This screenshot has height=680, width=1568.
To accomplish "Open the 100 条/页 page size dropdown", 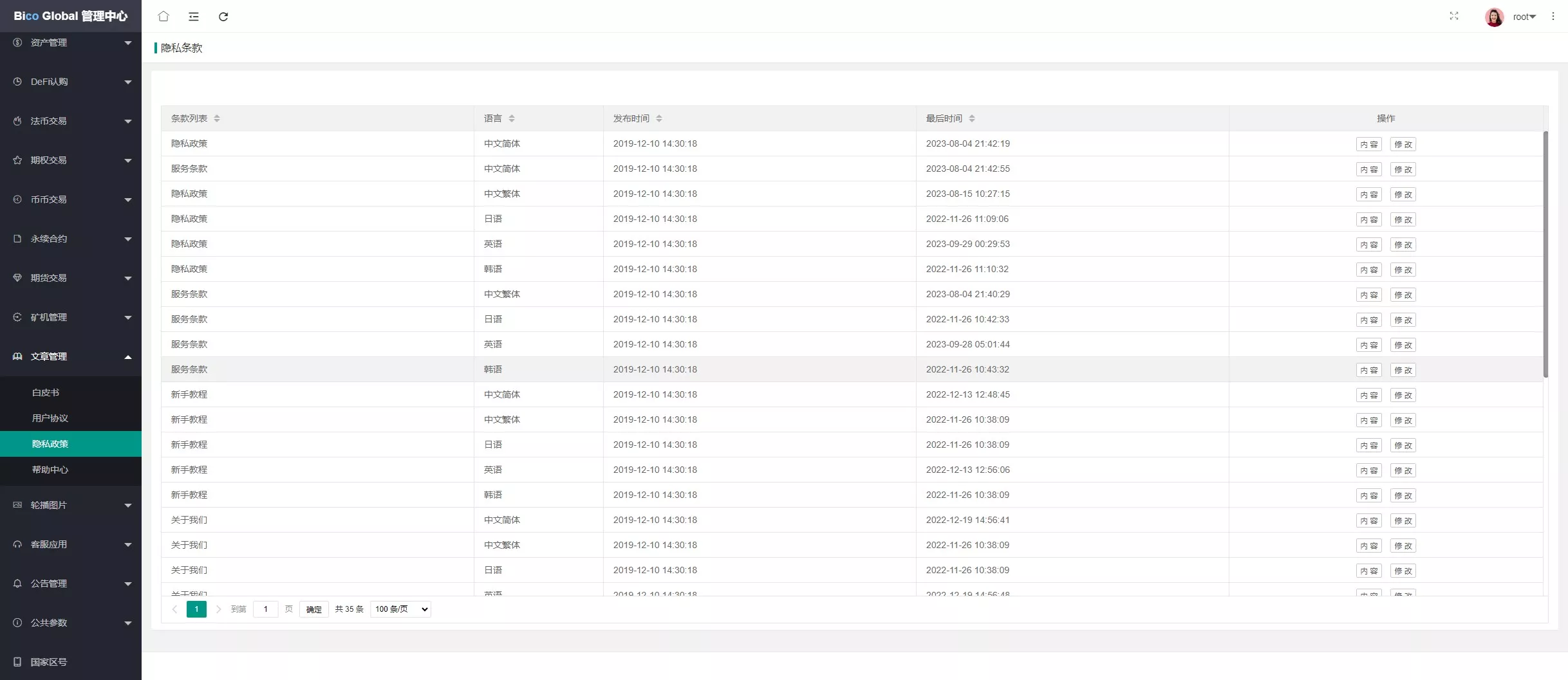I will (400, 609).
